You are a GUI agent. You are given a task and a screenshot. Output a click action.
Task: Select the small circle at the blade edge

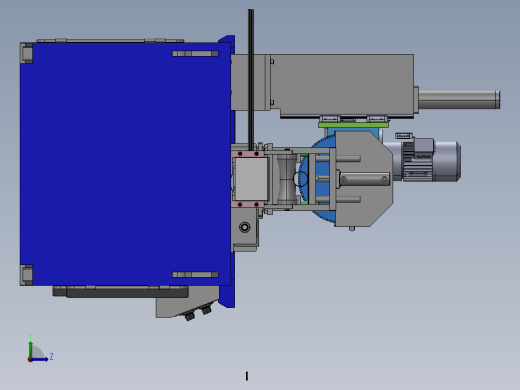300,179
